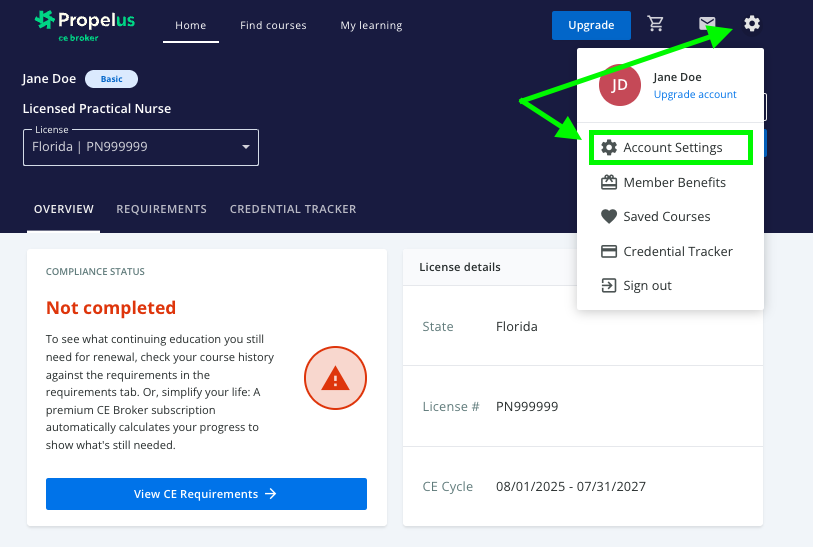
Task: Open the mail inbox icon
Action: (707, 25)
